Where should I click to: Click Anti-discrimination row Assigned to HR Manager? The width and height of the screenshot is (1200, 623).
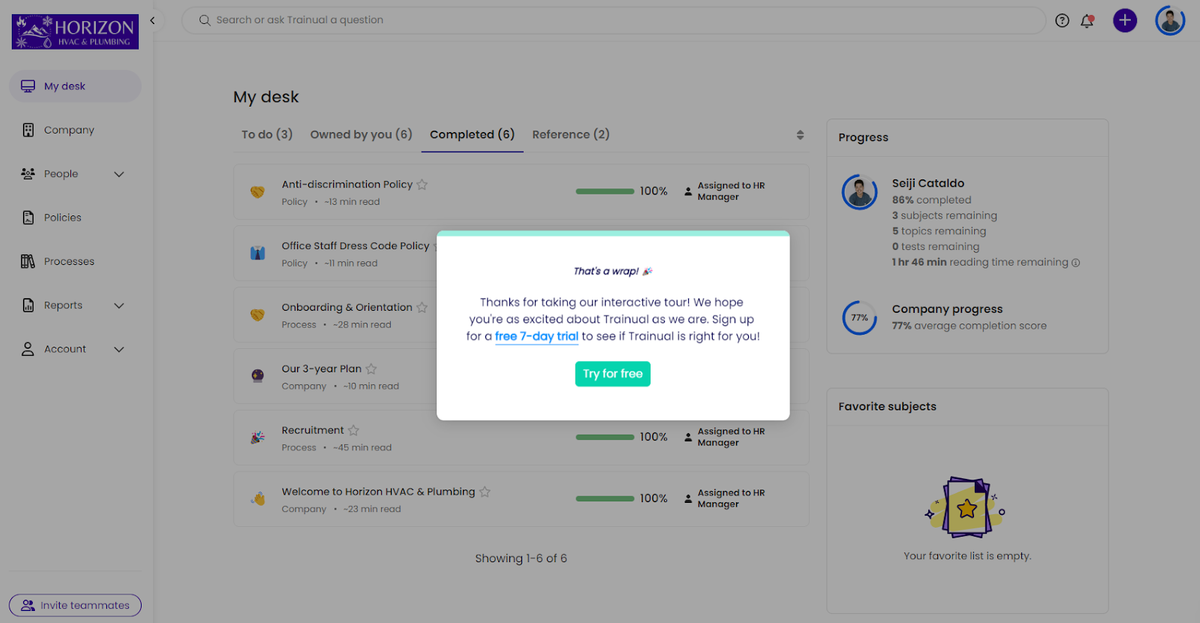(725, 191)
